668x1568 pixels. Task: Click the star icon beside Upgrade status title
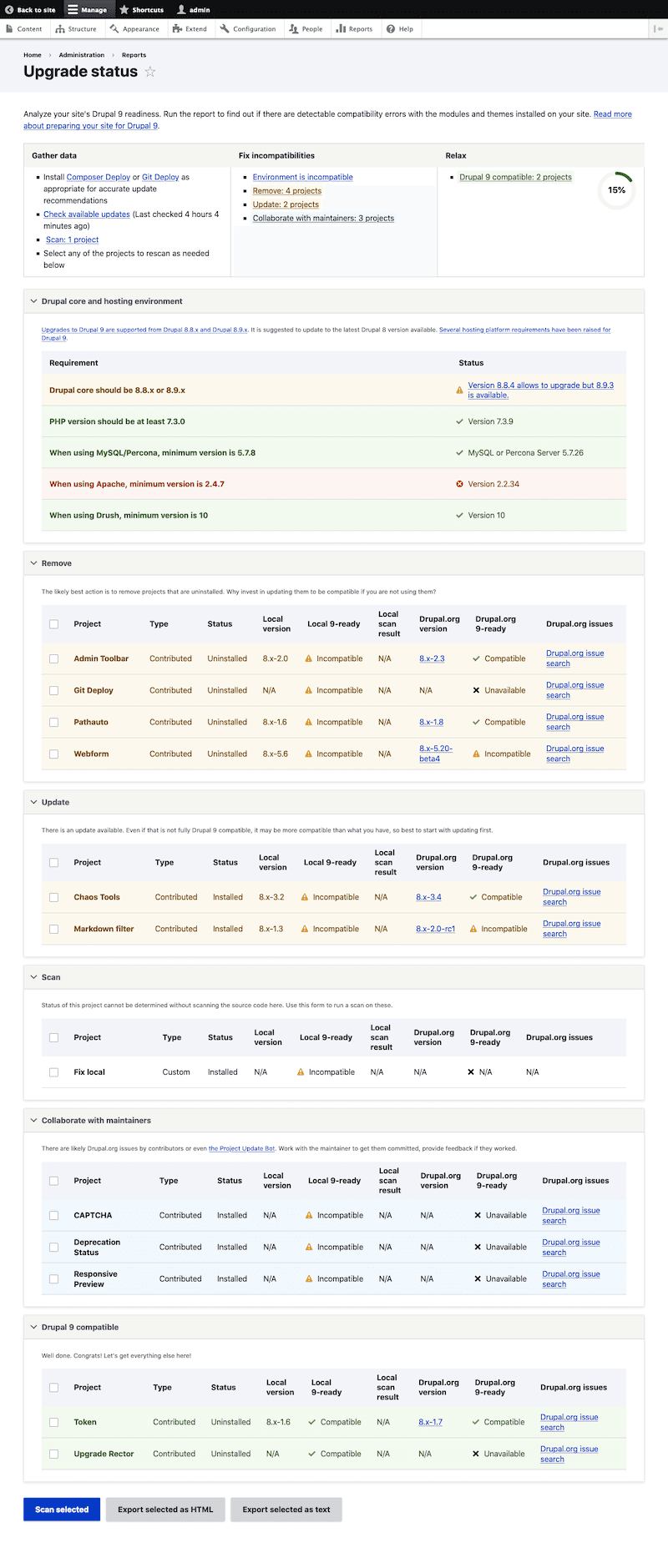[150, 72]
